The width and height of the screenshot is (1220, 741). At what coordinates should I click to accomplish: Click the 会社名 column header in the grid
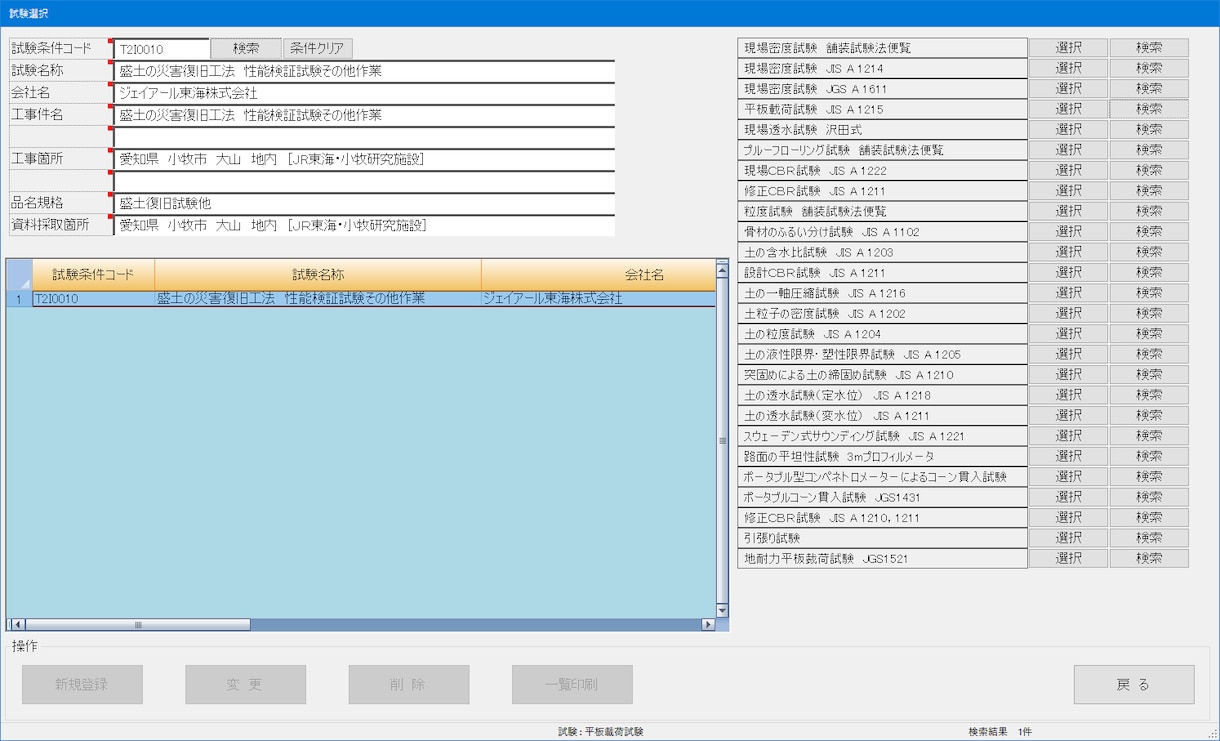click(x=598, y=274)
